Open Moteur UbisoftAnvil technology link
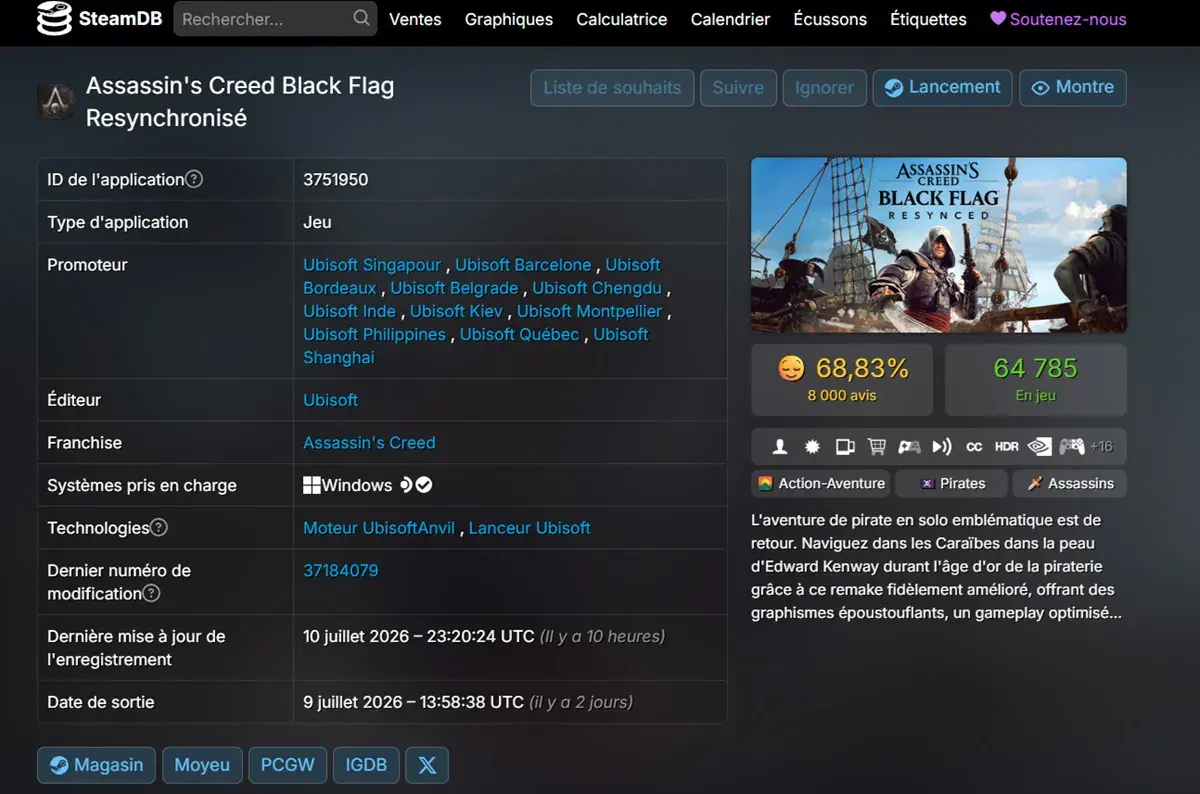Viewport: 1200px width, 794px height. pos(379,528)
